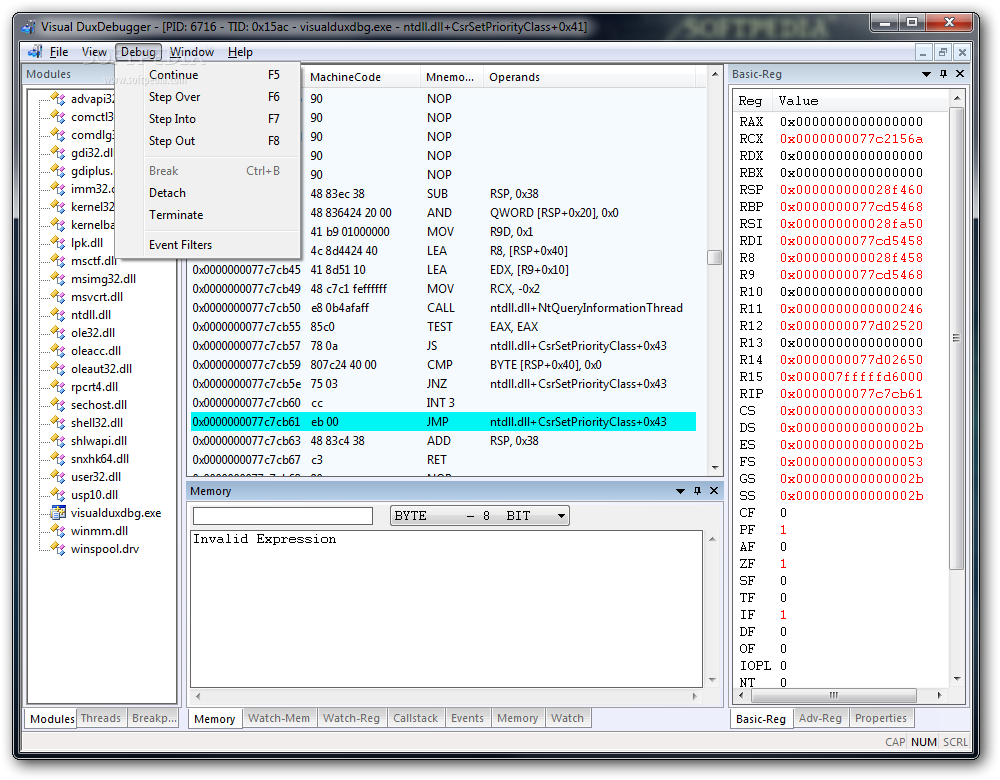Open the File menu
This screenshot has height=780, width=1000.
(x=59, y=52)
